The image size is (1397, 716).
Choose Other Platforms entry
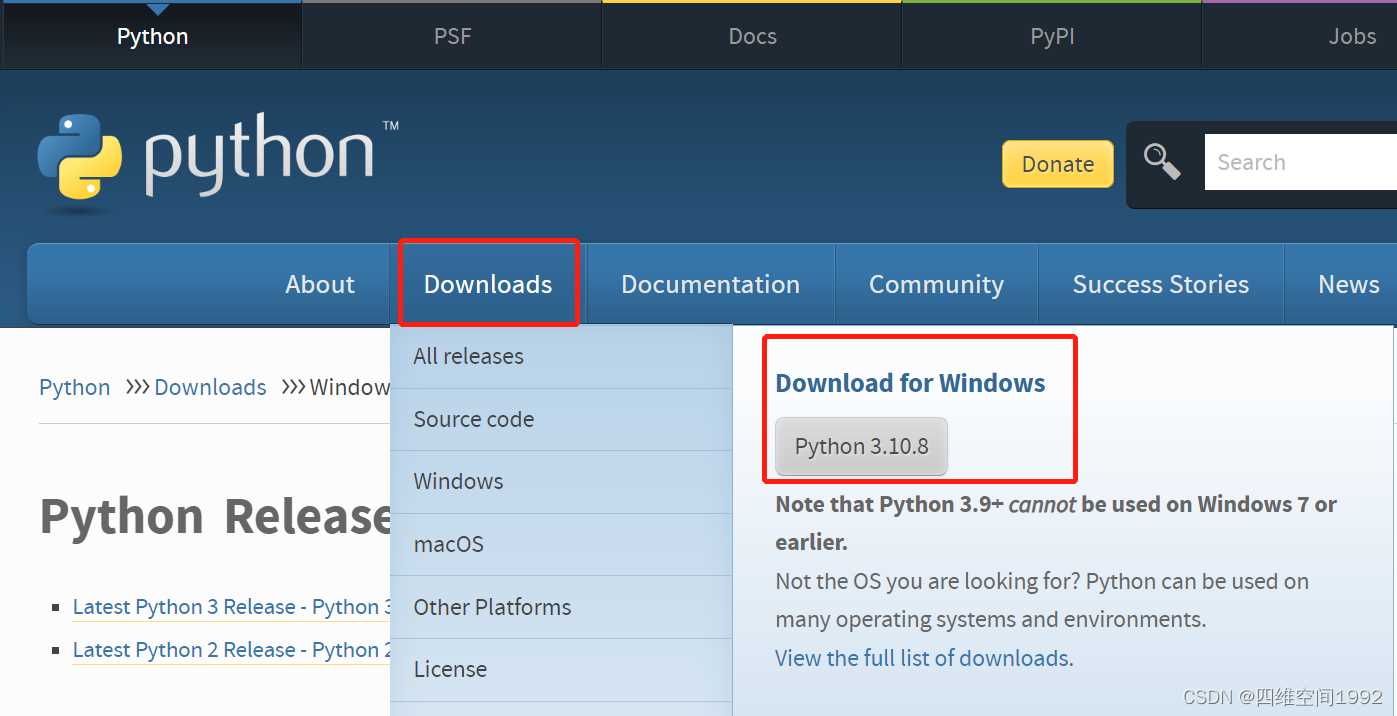(x=561, y=607)
